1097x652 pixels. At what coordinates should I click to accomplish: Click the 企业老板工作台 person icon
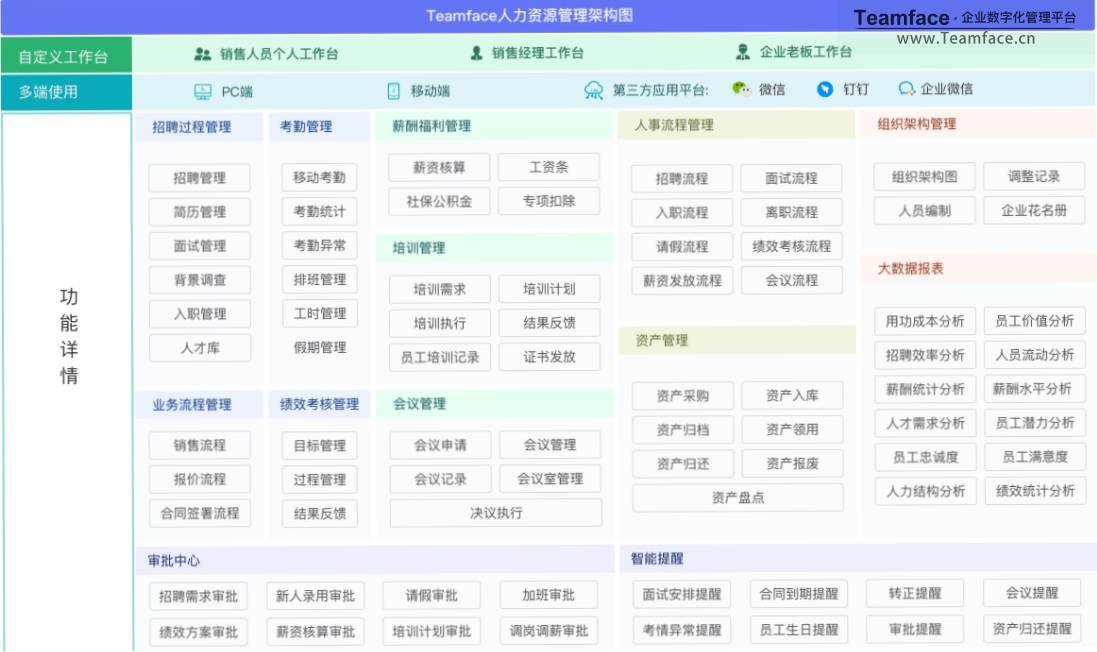tap(743, 52)
